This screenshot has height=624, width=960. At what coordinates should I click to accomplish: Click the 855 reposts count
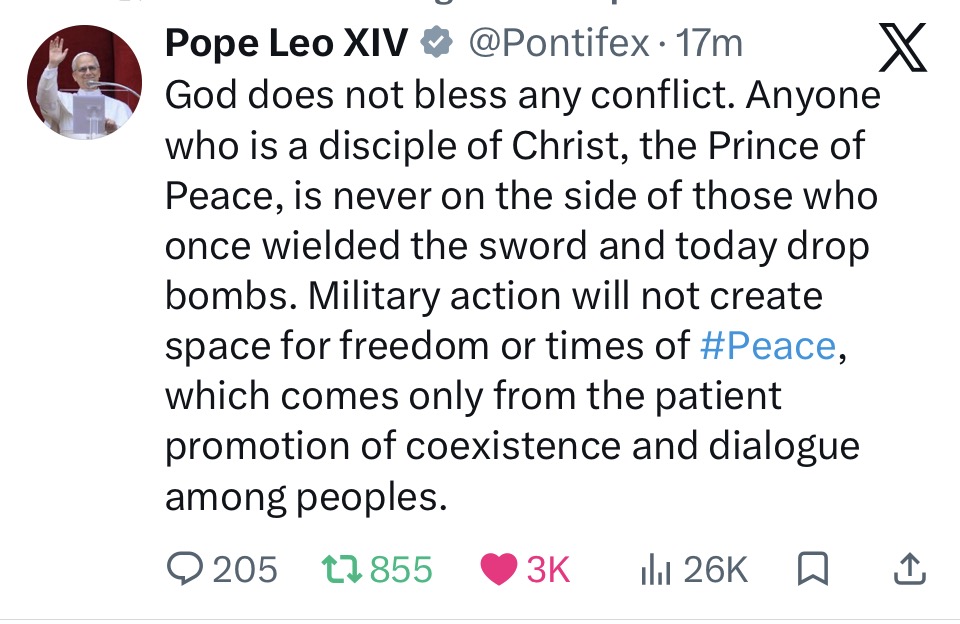pos(401,570)
